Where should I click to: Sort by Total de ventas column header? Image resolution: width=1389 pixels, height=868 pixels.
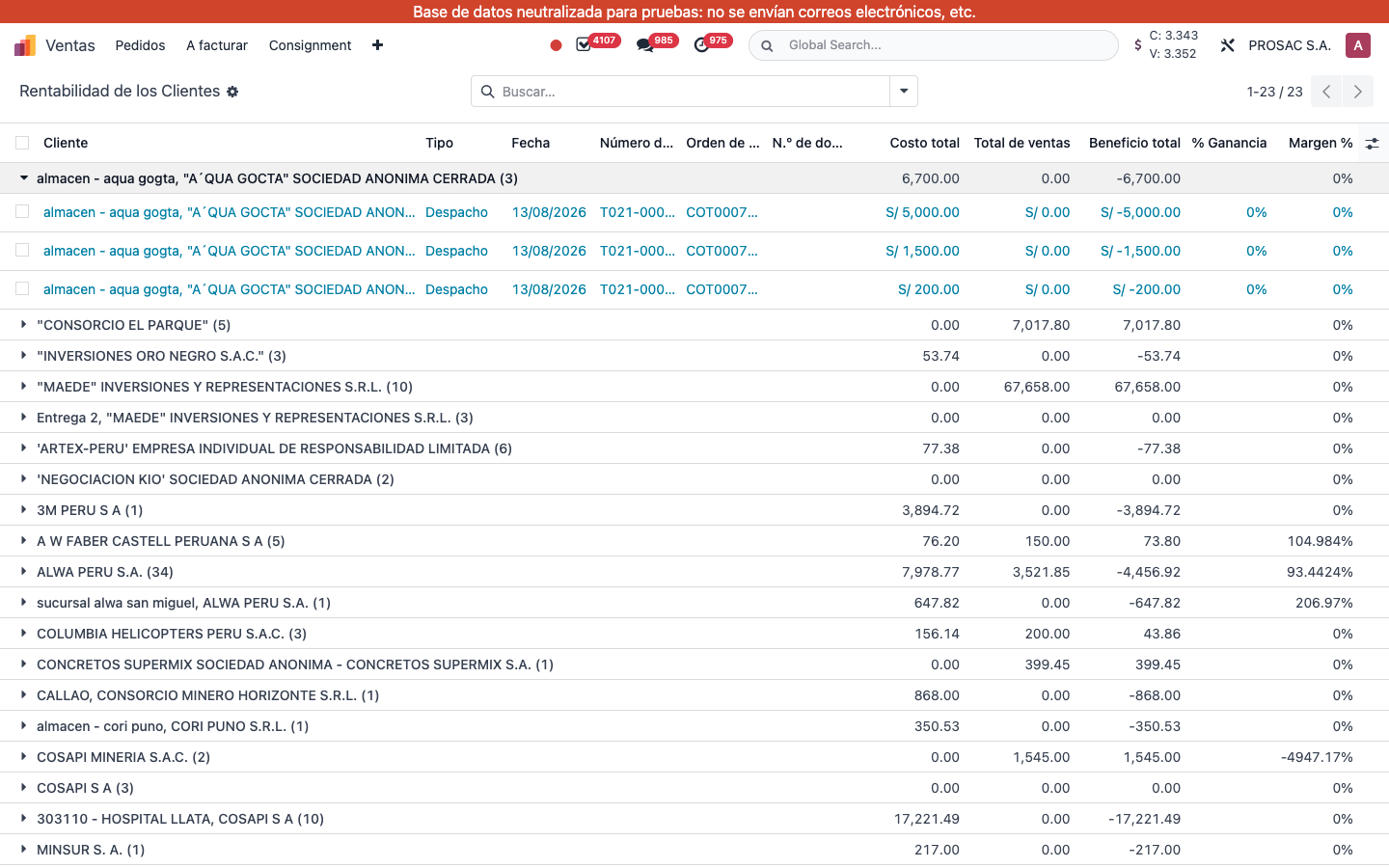pyautogui.click(x=1021, y=143)
